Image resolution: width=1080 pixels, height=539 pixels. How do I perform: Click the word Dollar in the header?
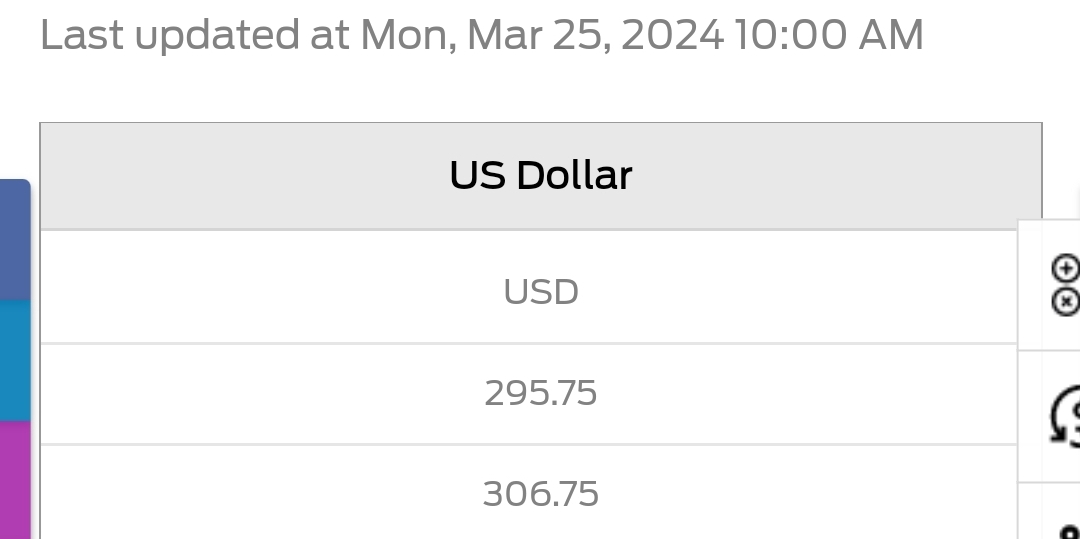[x=574, y=176]
